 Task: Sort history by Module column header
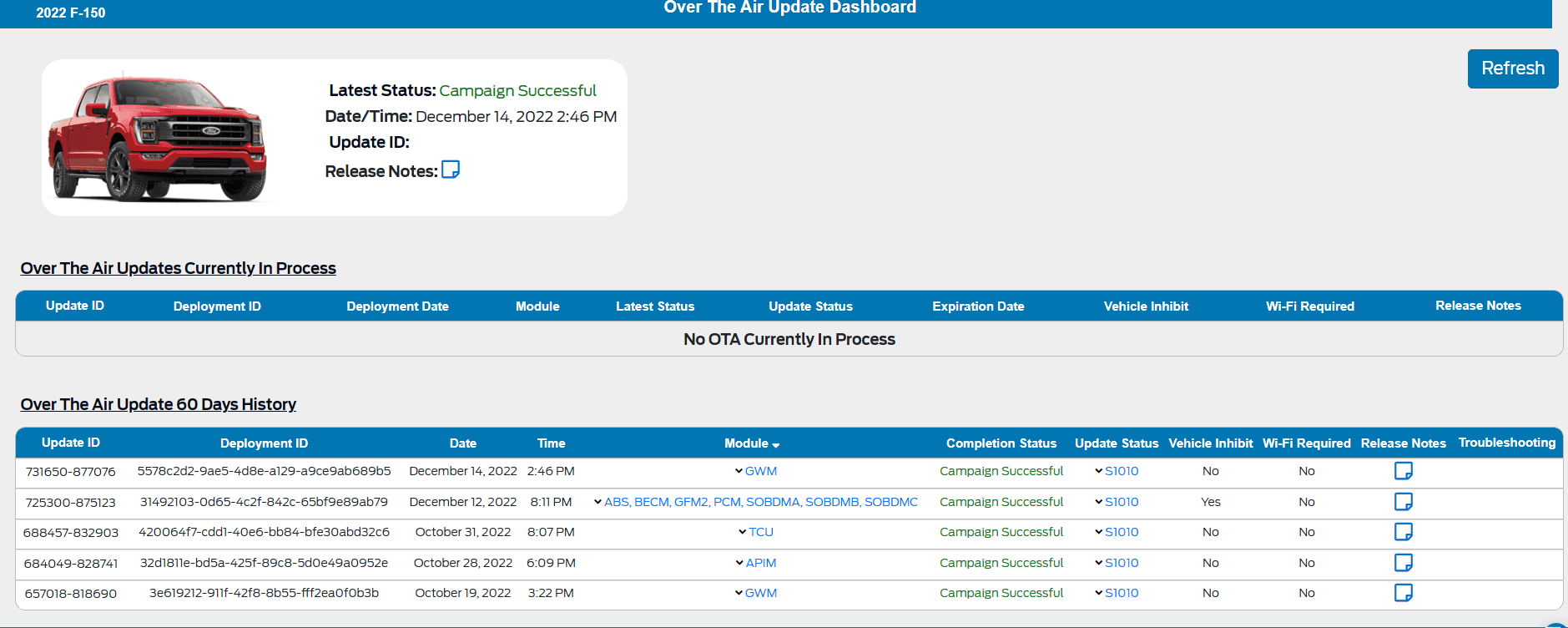[x=751, y=443]
